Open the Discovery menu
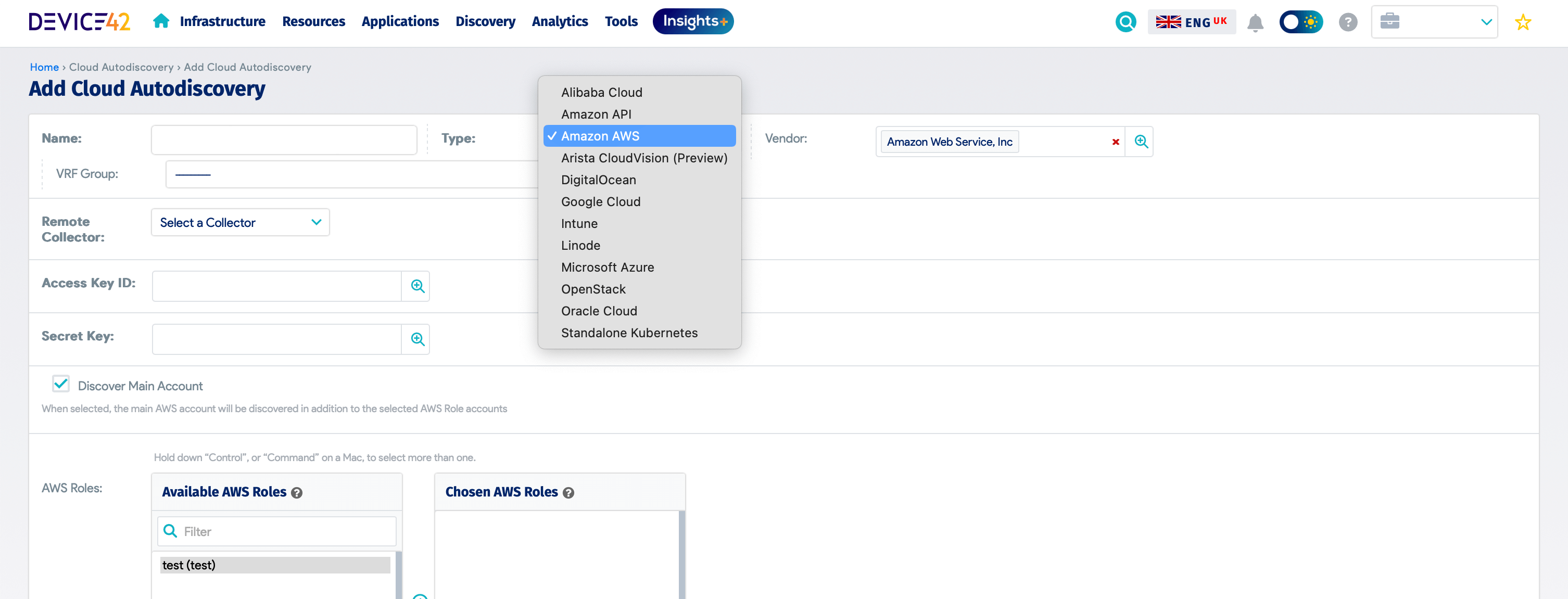 [x=485, y=21]
